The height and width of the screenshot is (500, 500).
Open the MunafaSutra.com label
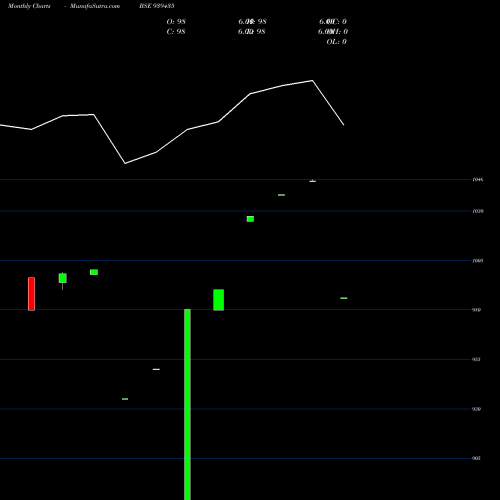coord(95,6)
